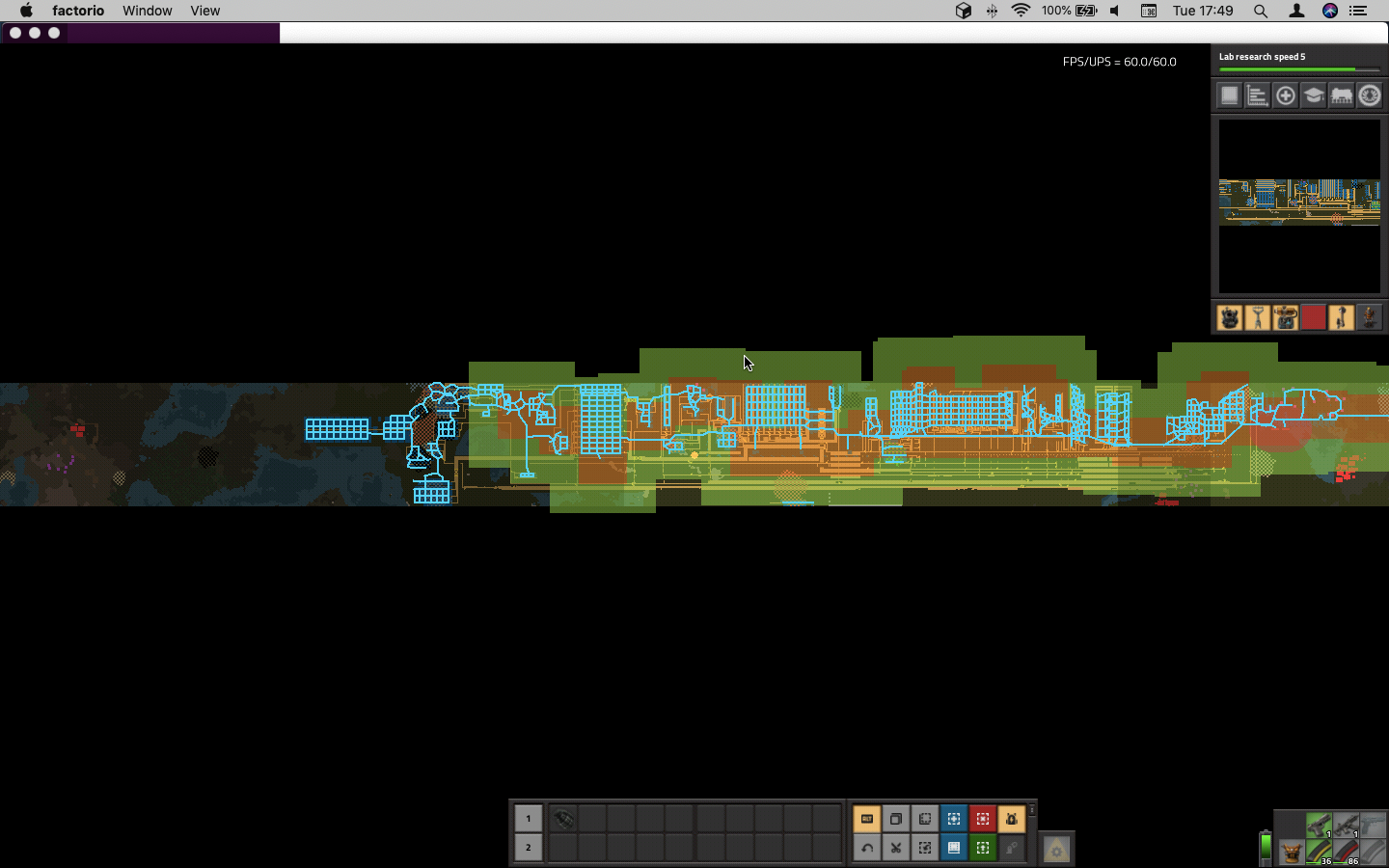
Task: Click the red ammo magazine showing 86
Action: pos(1346,853)
